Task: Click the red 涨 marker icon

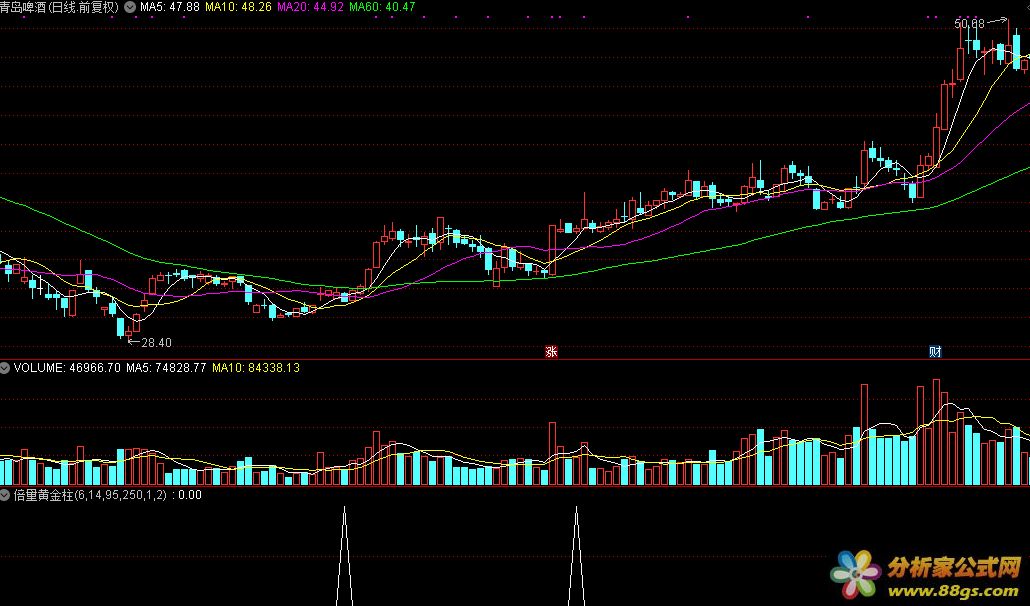Action: tap(551, 351)
